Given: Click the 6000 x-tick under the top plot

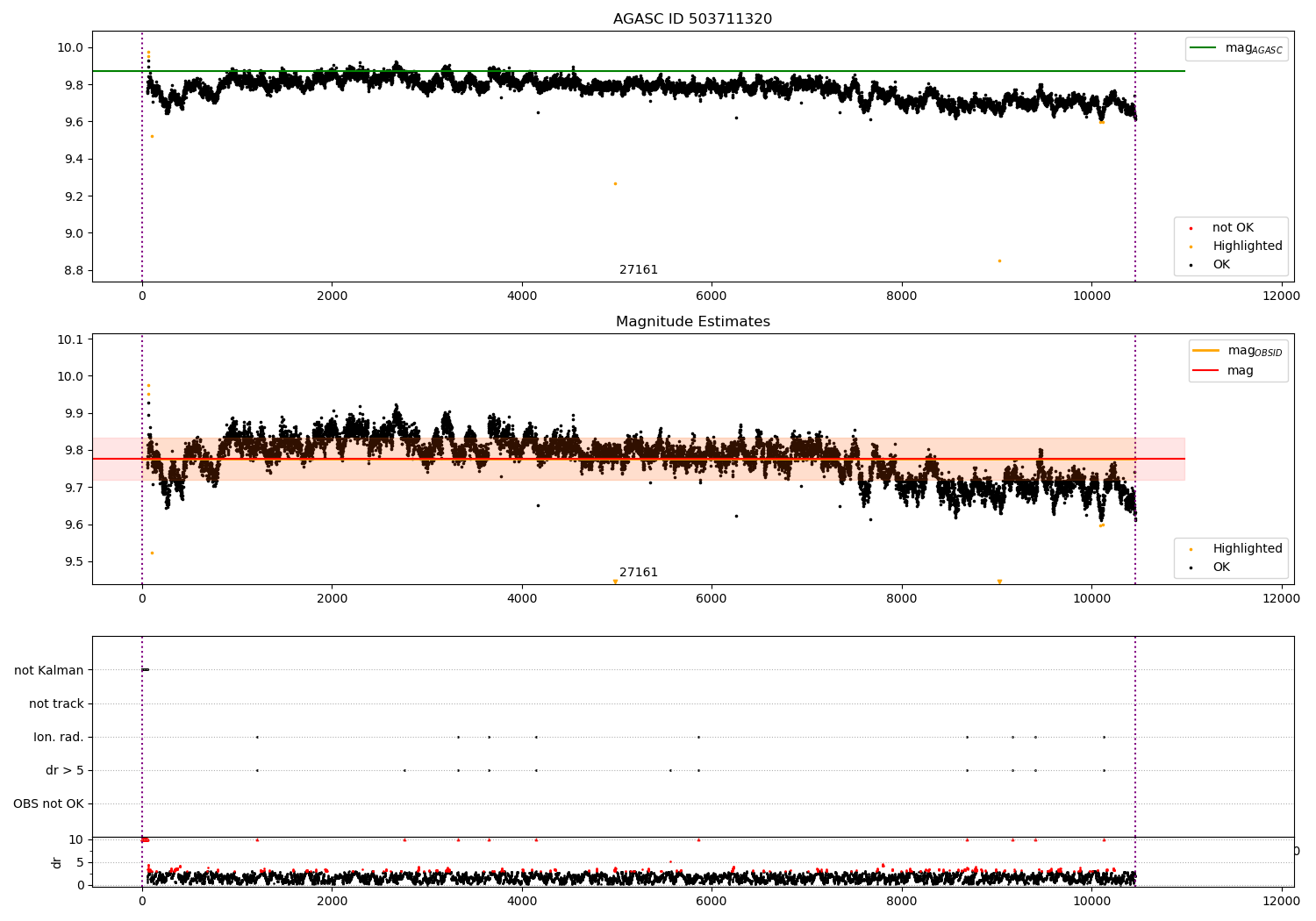Looking at the screenshot, I should [712, 296].
